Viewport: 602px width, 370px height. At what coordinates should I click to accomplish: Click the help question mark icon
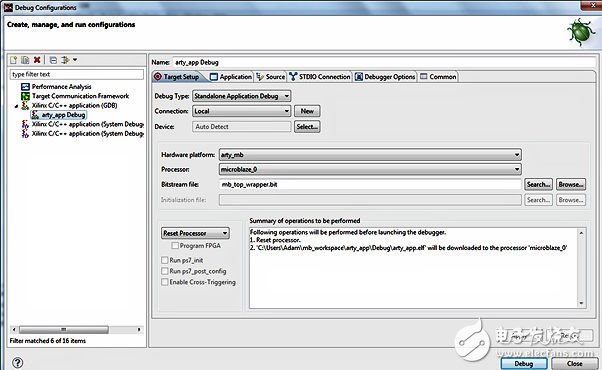tap(17, 362)
